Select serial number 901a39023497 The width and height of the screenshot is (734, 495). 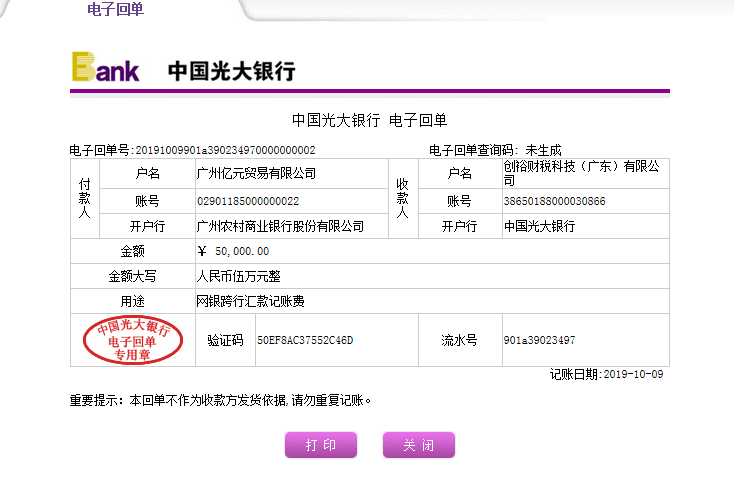[539, 340]
